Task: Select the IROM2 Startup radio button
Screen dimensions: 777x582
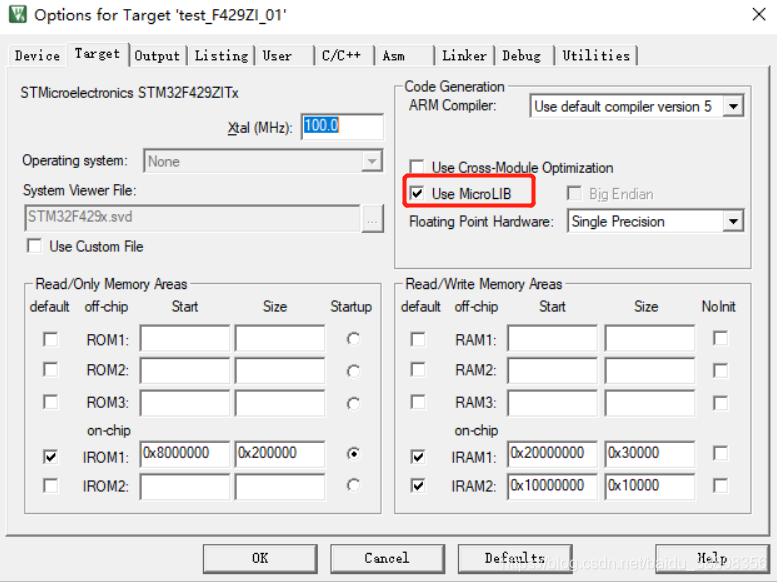Action: click(x=353, y=485)
